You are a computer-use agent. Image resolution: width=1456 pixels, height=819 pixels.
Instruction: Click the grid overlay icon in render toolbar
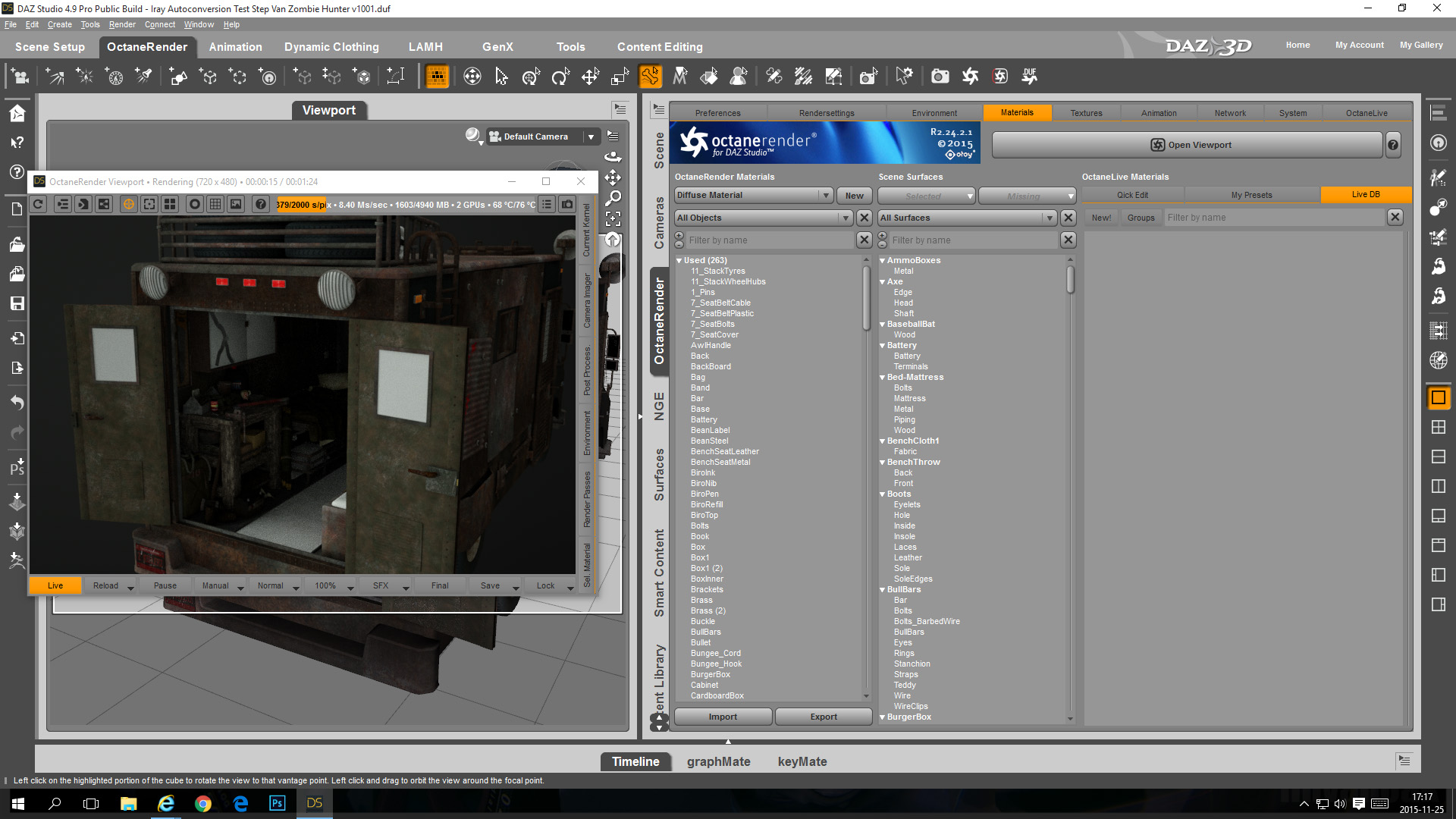click(x=215, y=204)
